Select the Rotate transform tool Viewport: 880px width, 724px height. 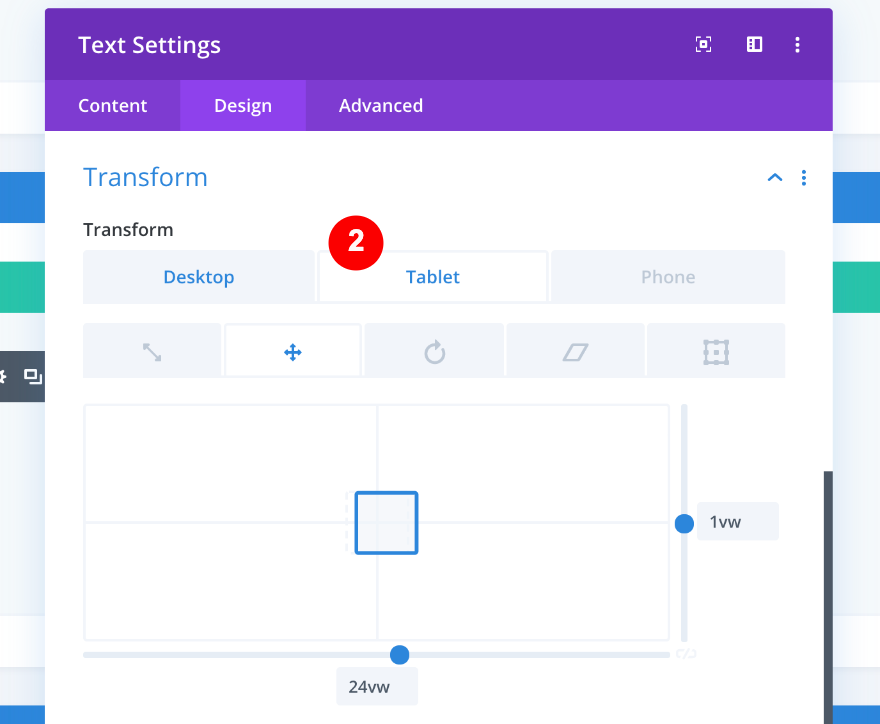tap(434, 350)
